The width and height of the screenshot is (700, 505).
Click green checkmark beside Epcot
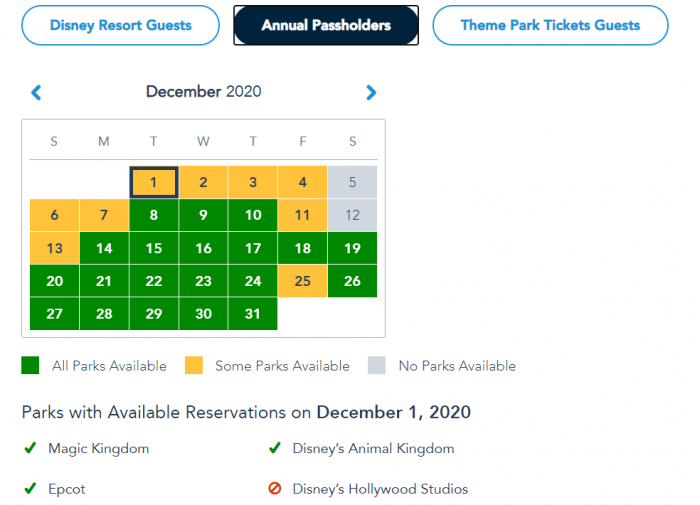(x=30, y=489)
